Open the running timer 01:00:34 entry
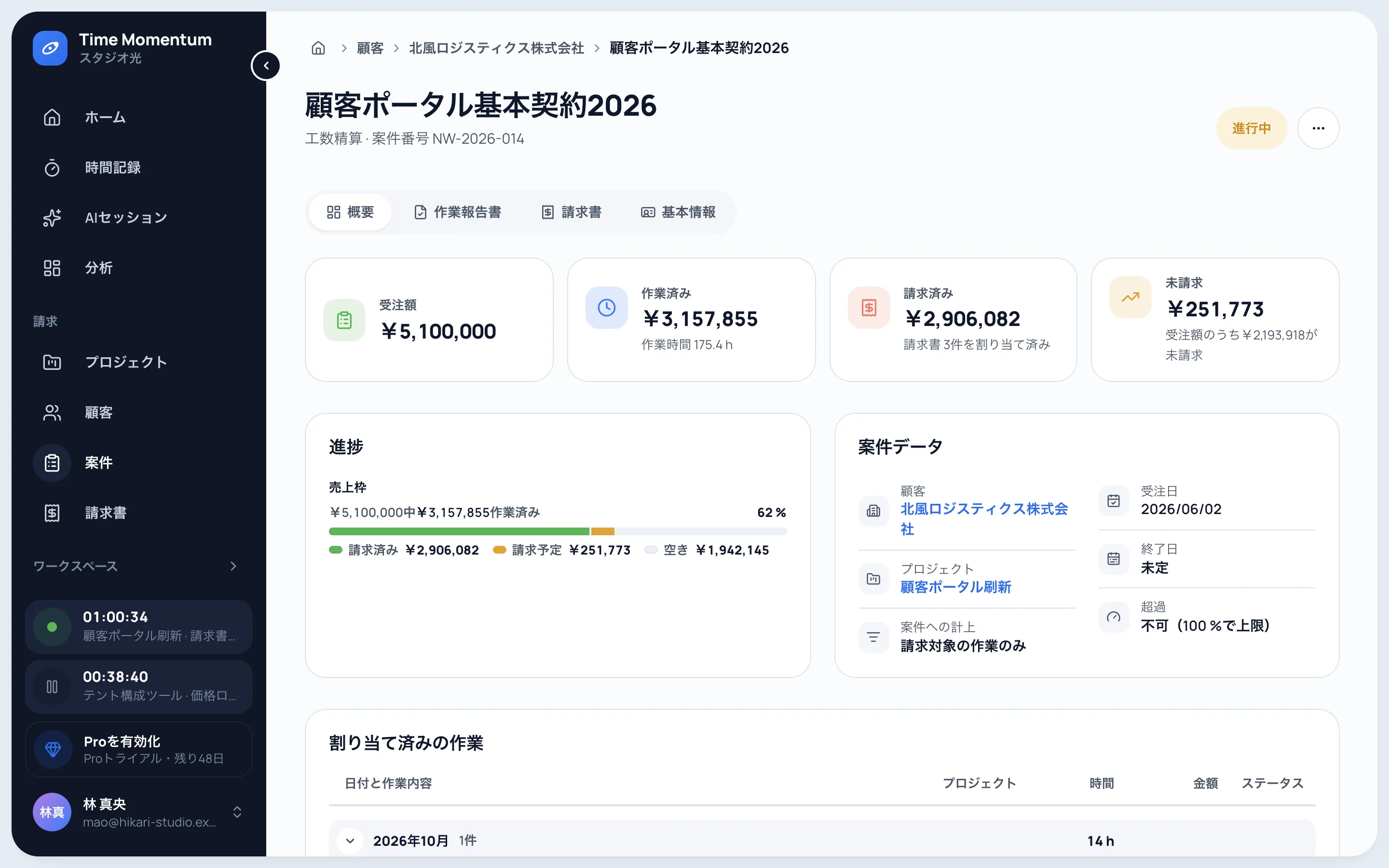 point(139,627)
